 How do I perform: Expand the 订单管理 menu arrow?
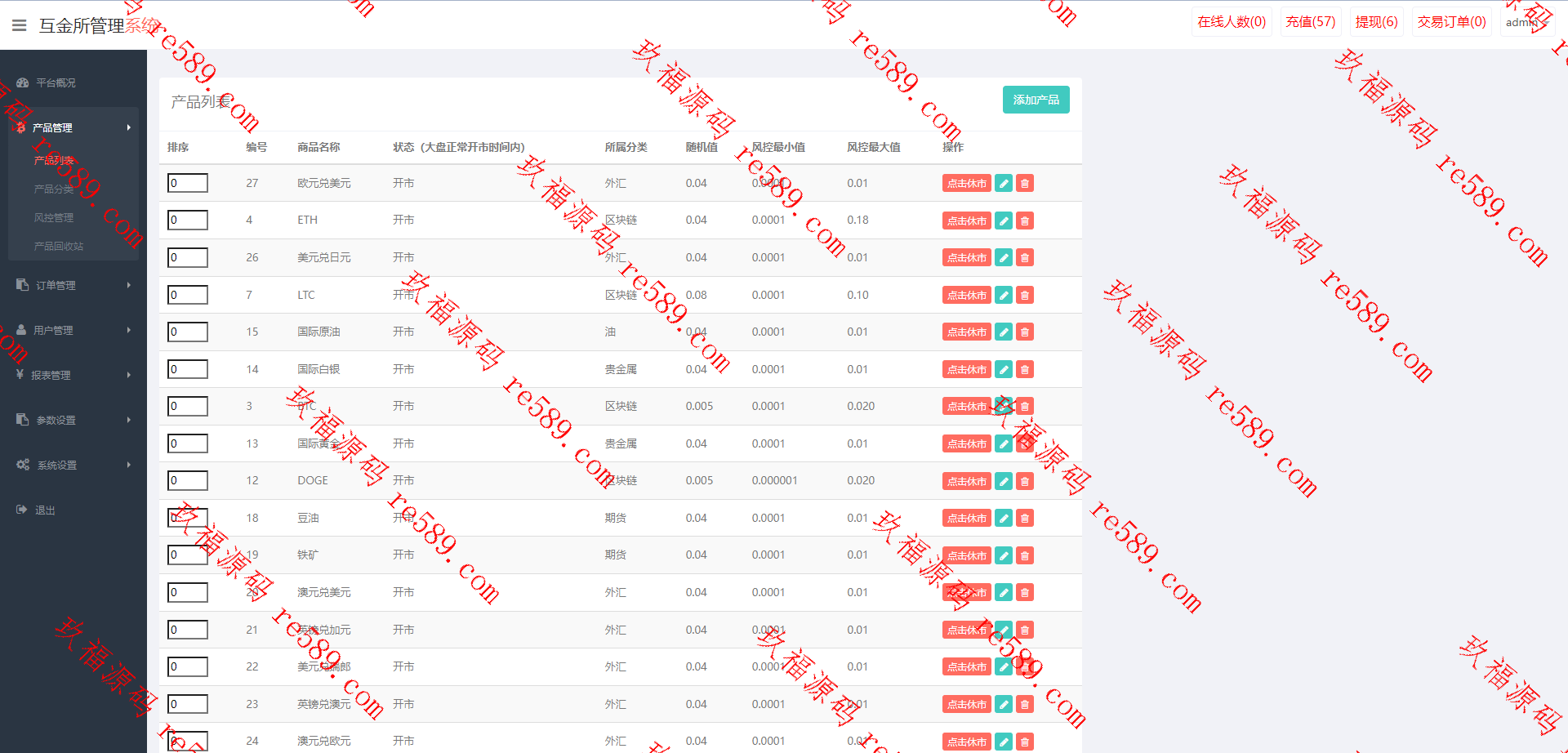coord(128,285)
